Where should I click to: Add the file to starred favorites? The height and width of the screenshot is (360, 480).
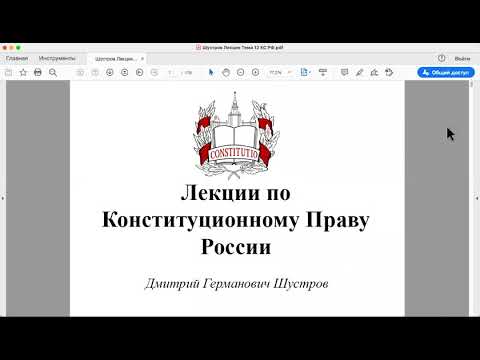(x=23, y=72)
